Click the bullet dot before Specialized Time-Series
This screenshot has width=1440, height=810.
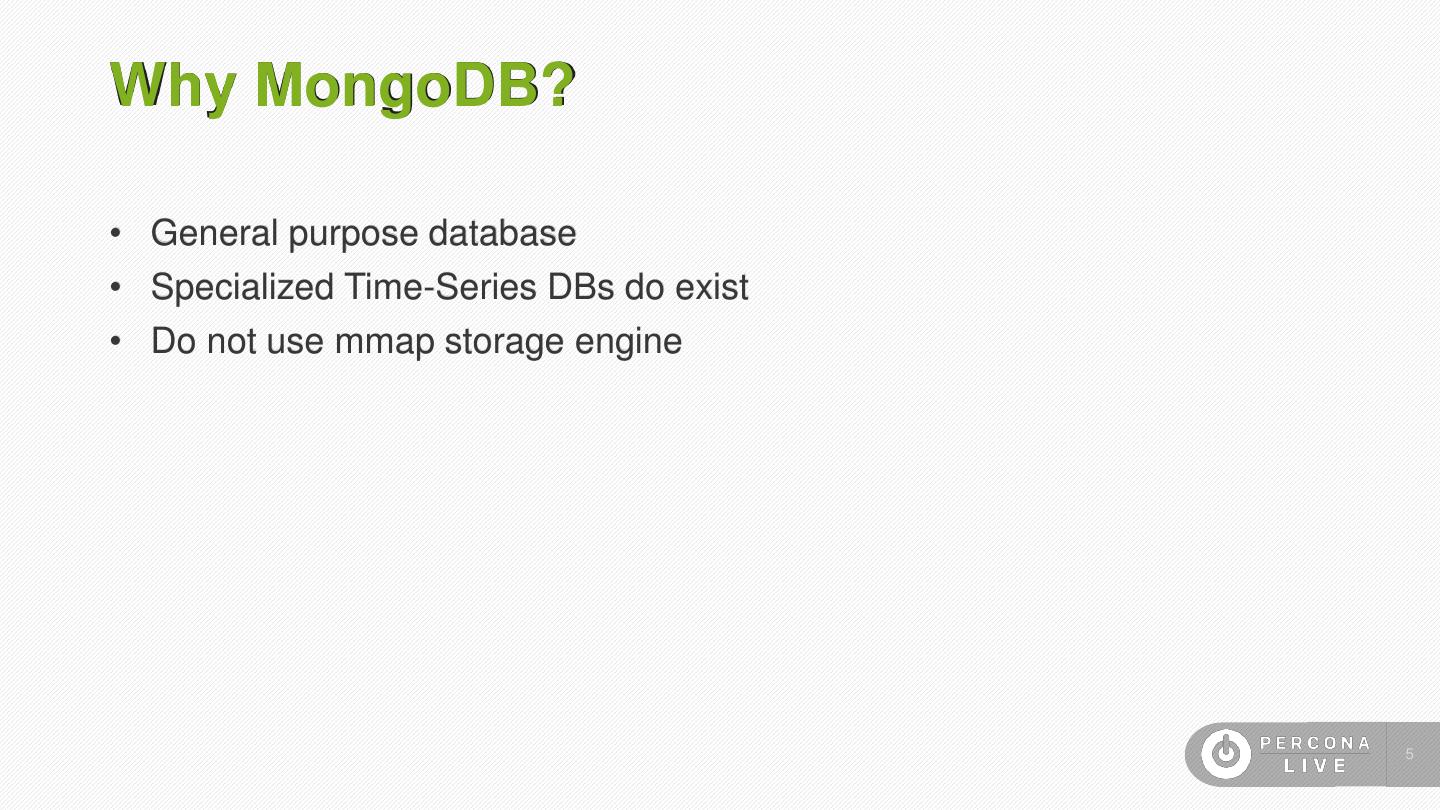[117, 288]
